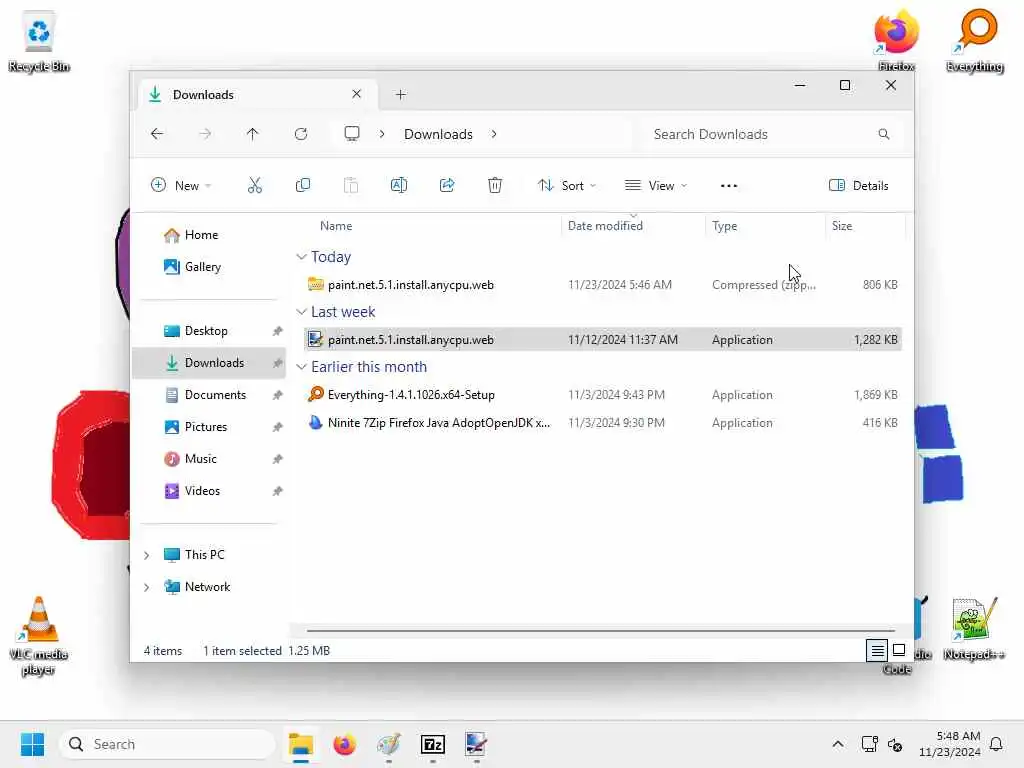Collapse the Earlier this month group
Image resolution: width=1024 pixels, height=768 pixels.
[x=301, y=367]
